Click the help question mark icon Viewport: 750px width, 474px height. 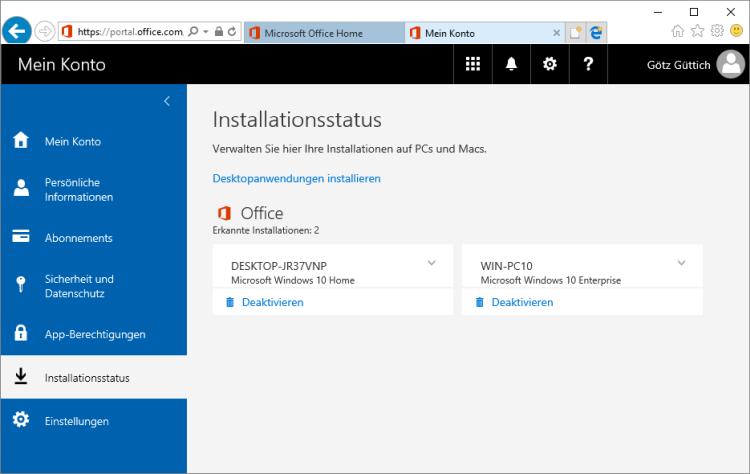tap(589, 64)
